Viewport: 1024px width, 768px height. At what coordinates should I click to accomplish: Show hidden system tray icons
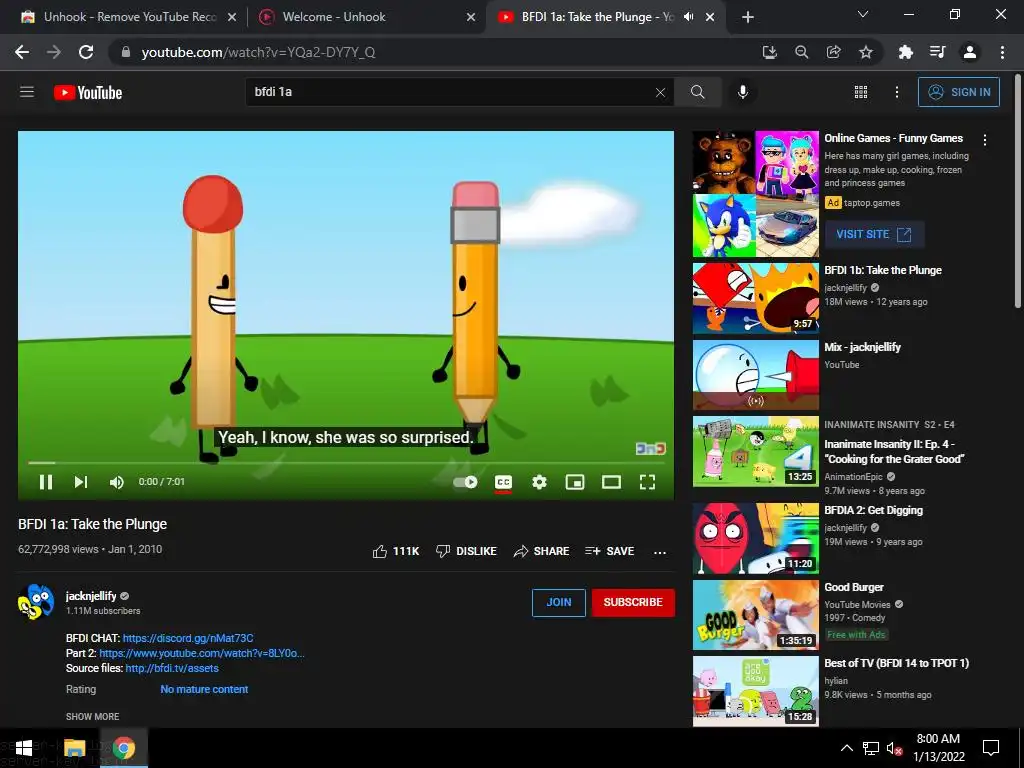(846, 748)
